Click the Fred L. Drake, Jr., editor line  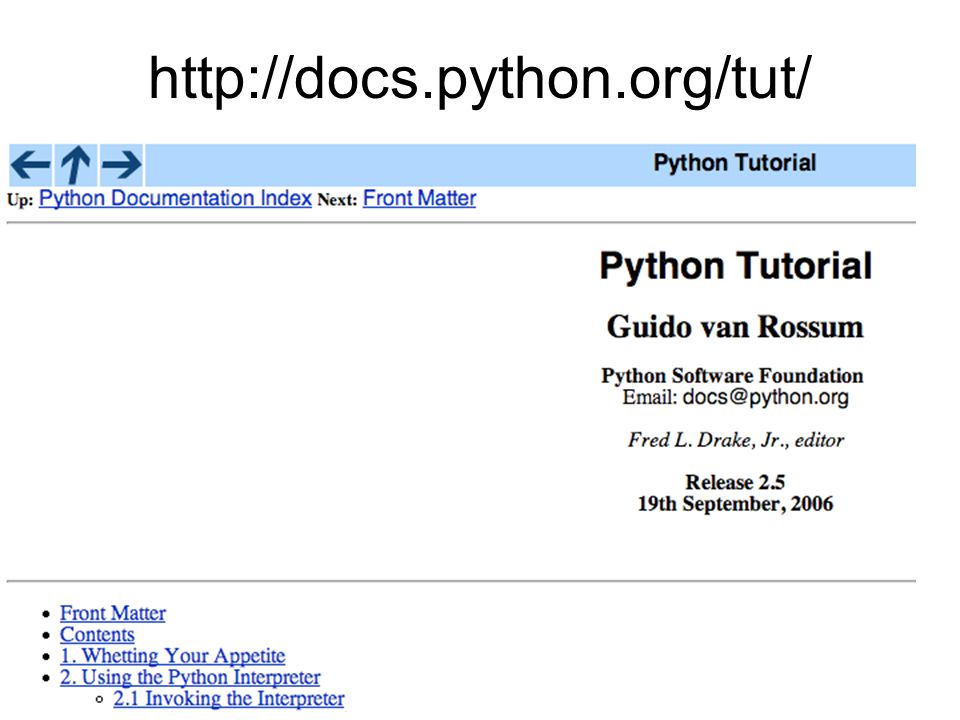735,440
